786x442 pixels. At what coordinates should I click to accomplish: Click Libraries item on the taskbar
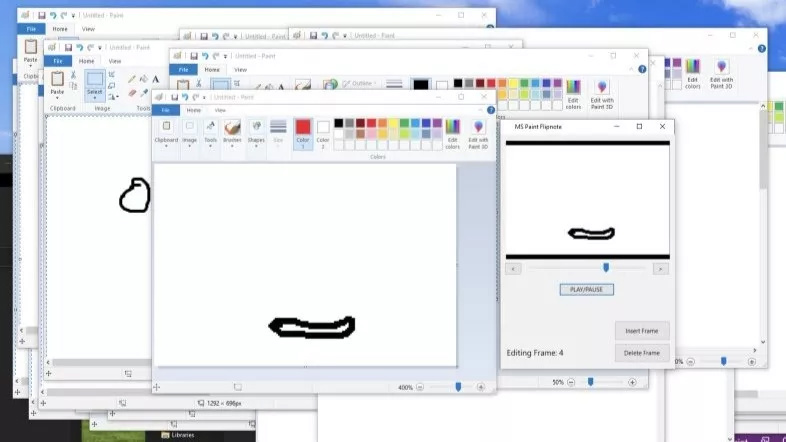point(177,435)
